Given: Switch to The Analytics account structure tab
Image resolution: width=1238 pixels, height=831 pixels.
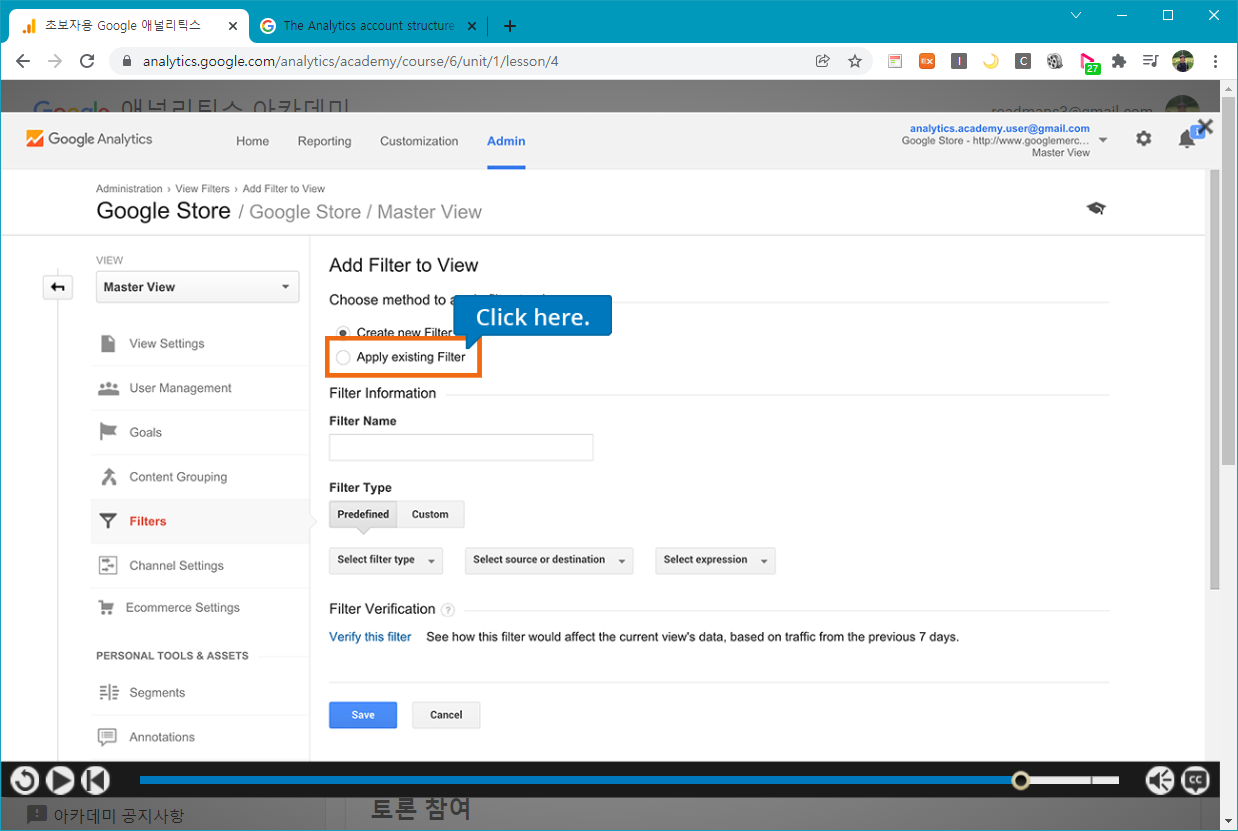Looking at the screenshot, I should point(368,26).
